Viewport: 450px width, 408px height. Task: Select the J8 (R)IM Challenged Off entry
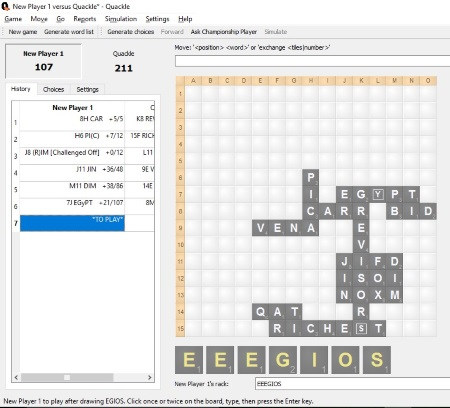pyautogui.click(x=72, y=156)
